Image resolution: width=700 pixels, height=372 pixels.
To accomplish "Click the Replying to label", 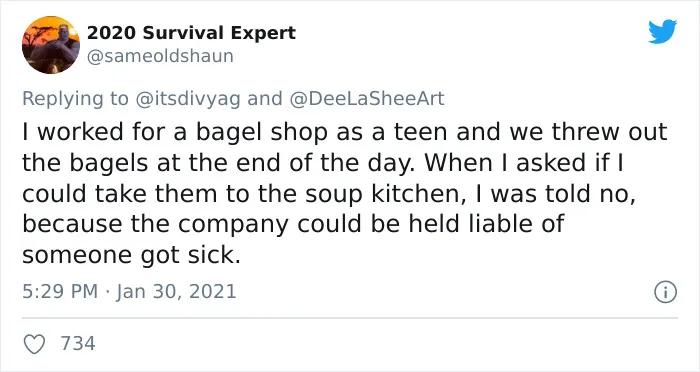I will [x=75, y=99].
